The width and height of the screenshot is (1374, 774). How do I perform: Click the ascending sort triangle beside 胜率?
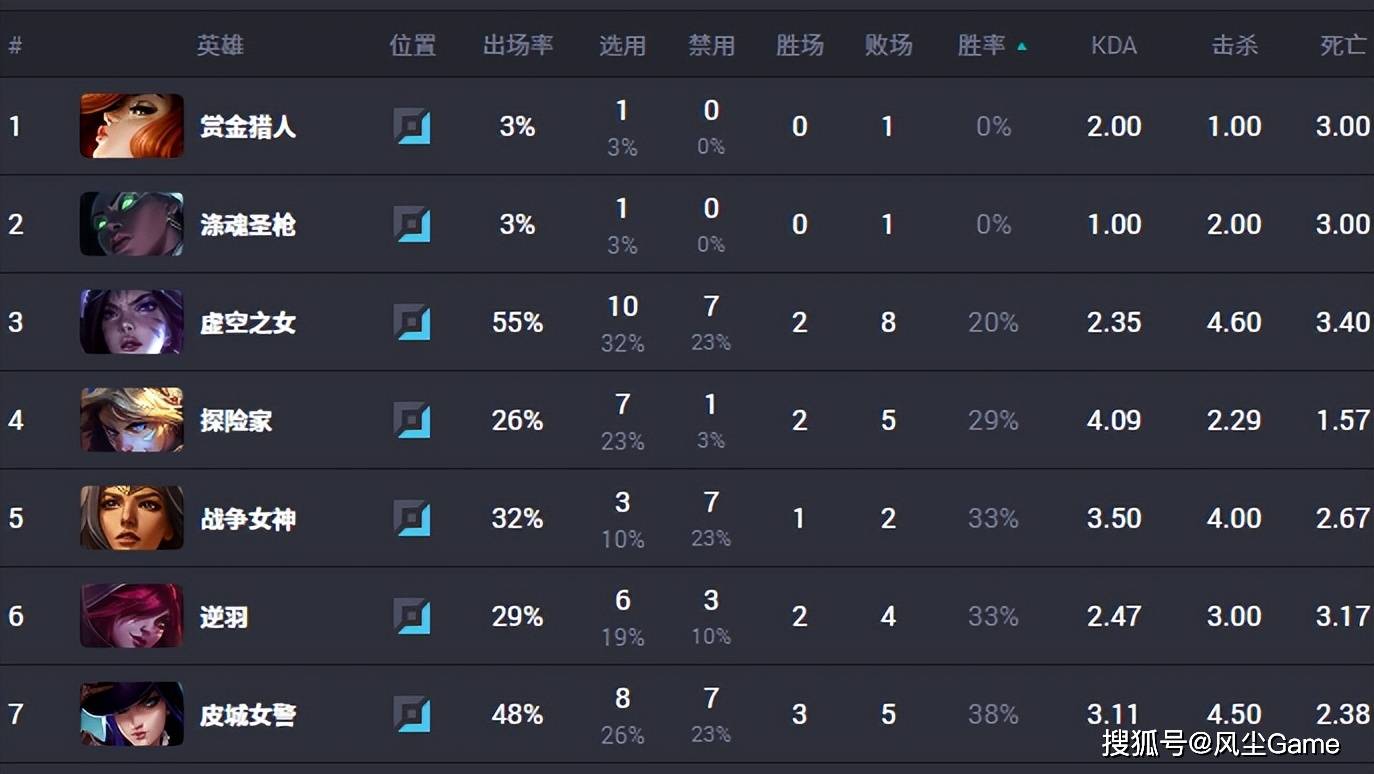1022,44
